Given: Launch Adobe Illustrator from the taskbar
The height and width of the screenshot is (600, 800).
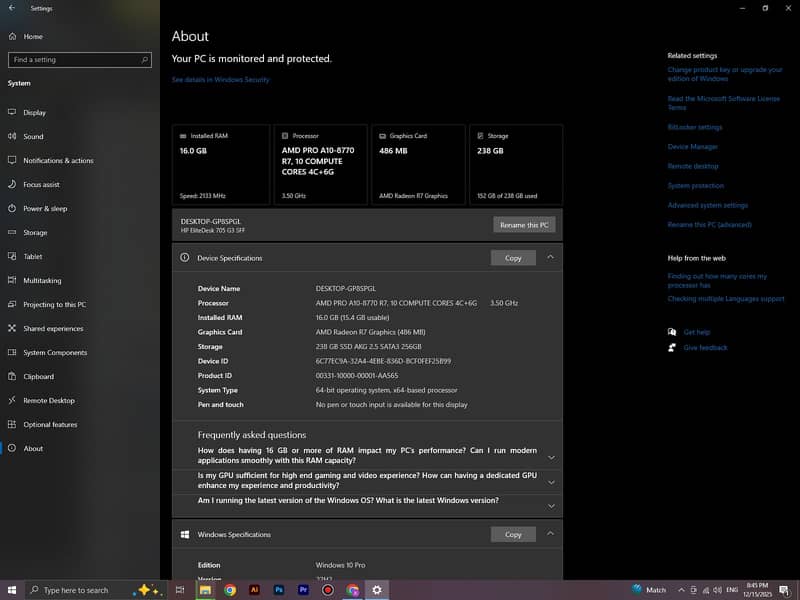Looking at the screenshot, I should tap(254, 590).
